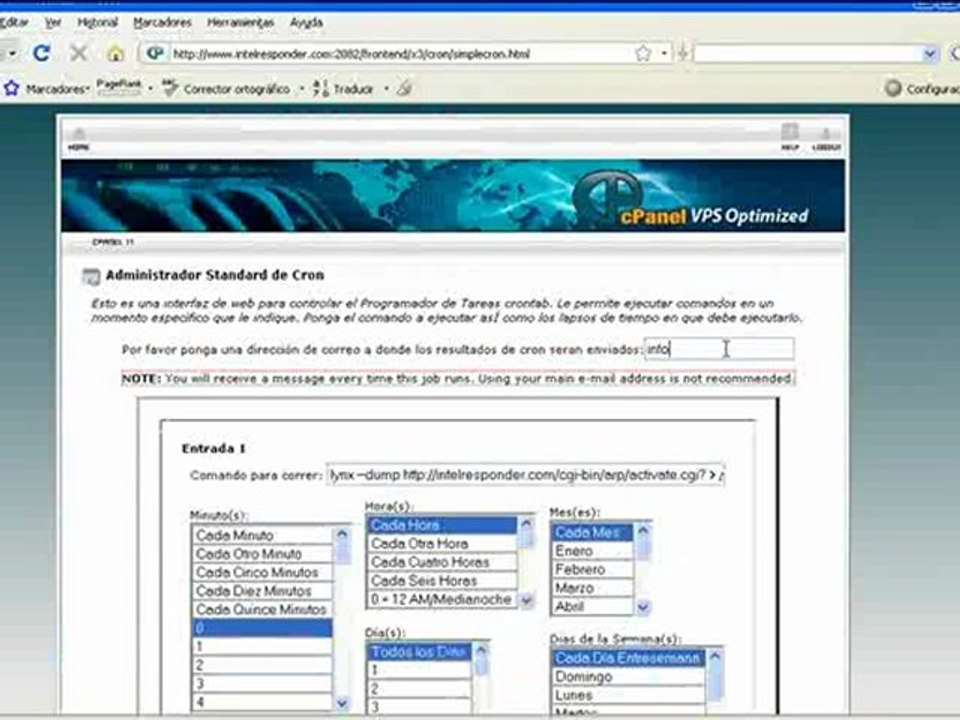Open the Editar menu

click(14, 23)
